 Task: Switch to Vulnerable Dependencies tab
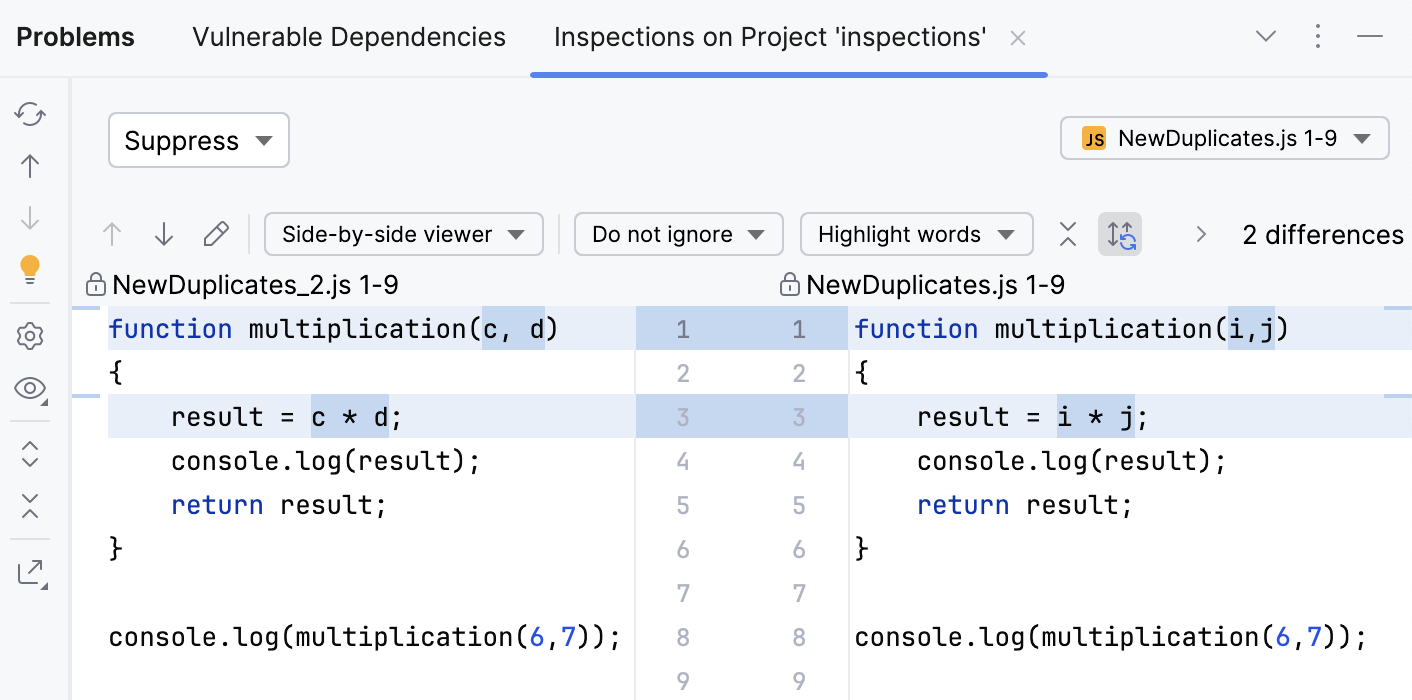pos(349,38)
